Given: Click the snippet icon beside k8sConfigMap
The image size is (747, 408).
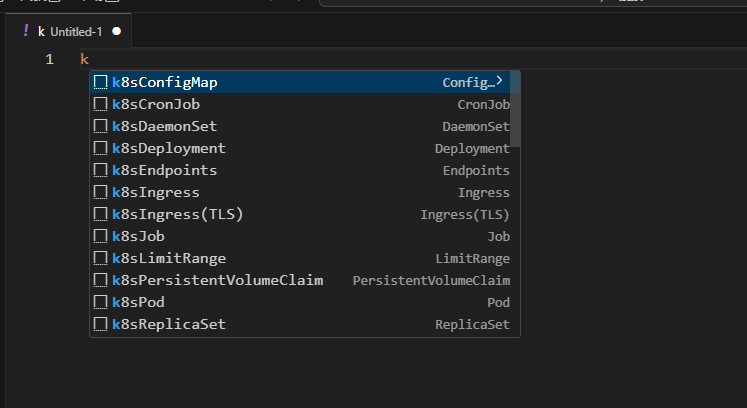Looking at the screenshot, I should point(100,82).
